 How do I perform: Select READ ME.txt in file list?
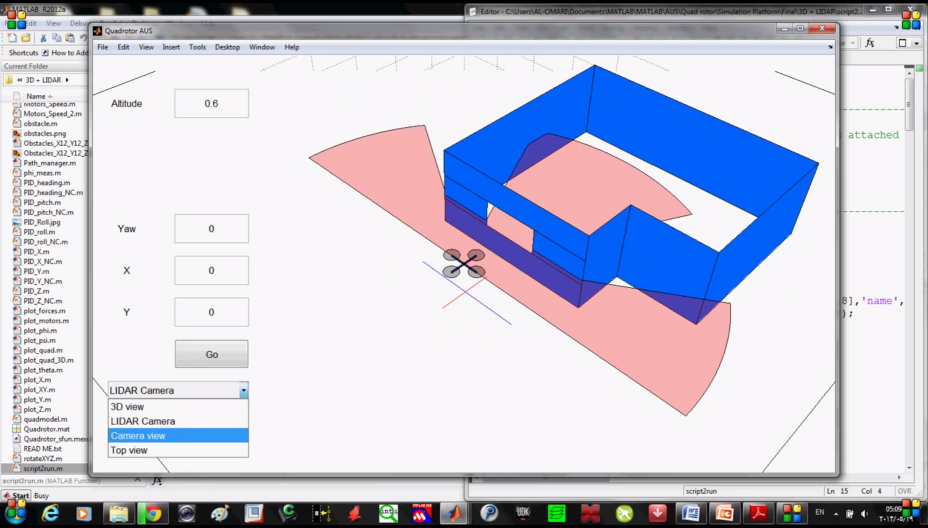[44, 449]
